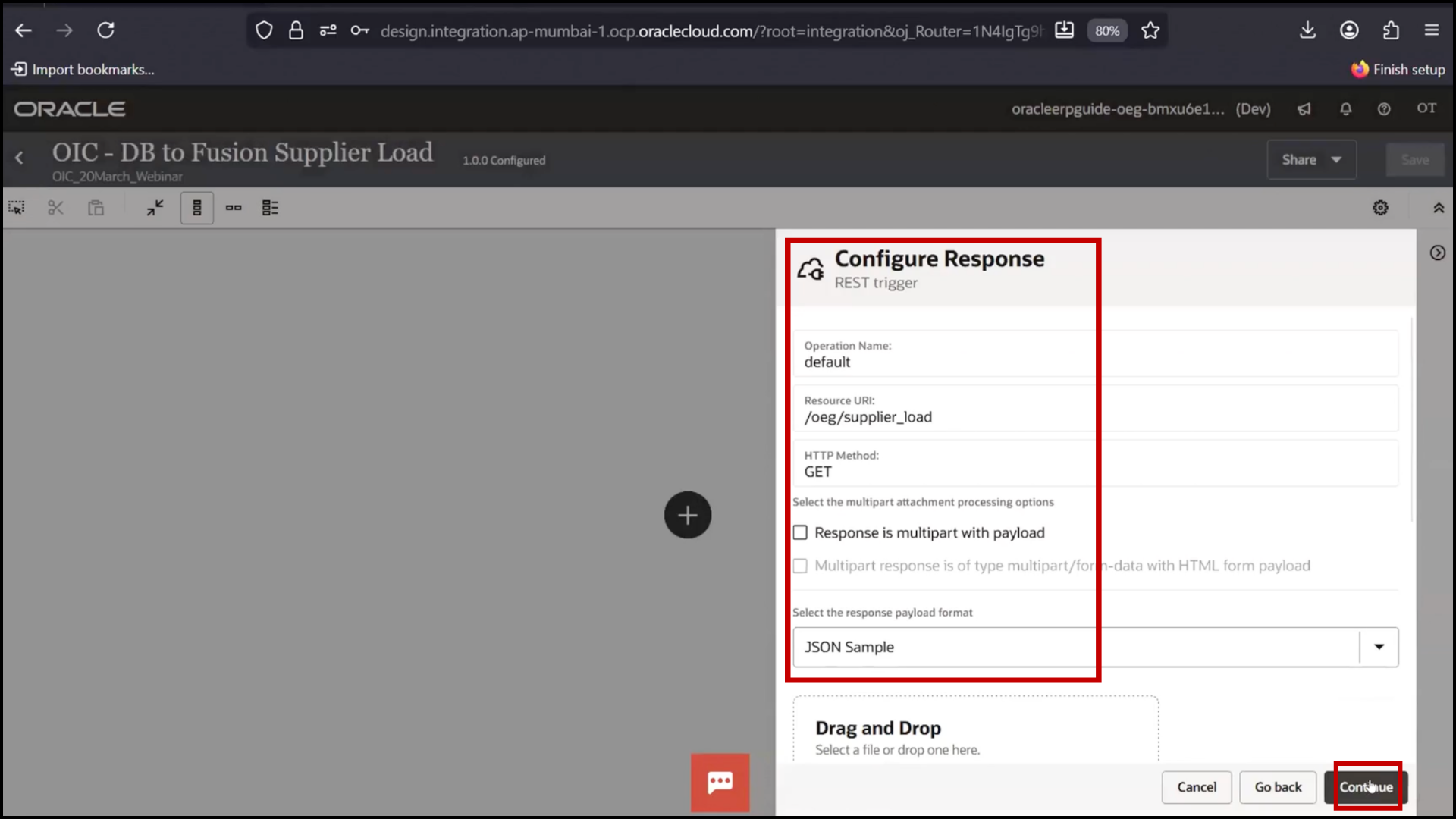1456x819 pixels.
Task: Collapse the header with the double chevron
Action: [1439, 208]
